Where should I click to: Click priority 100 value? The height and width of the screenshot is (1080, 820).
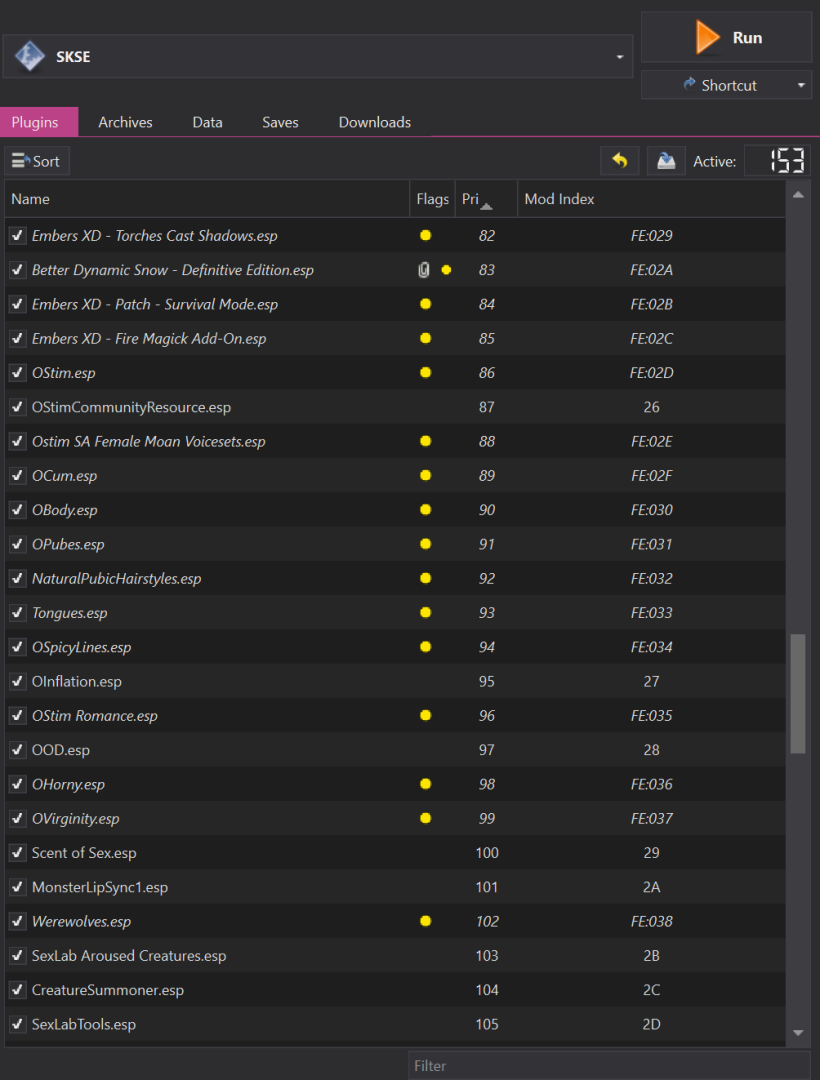pos(487,853)
